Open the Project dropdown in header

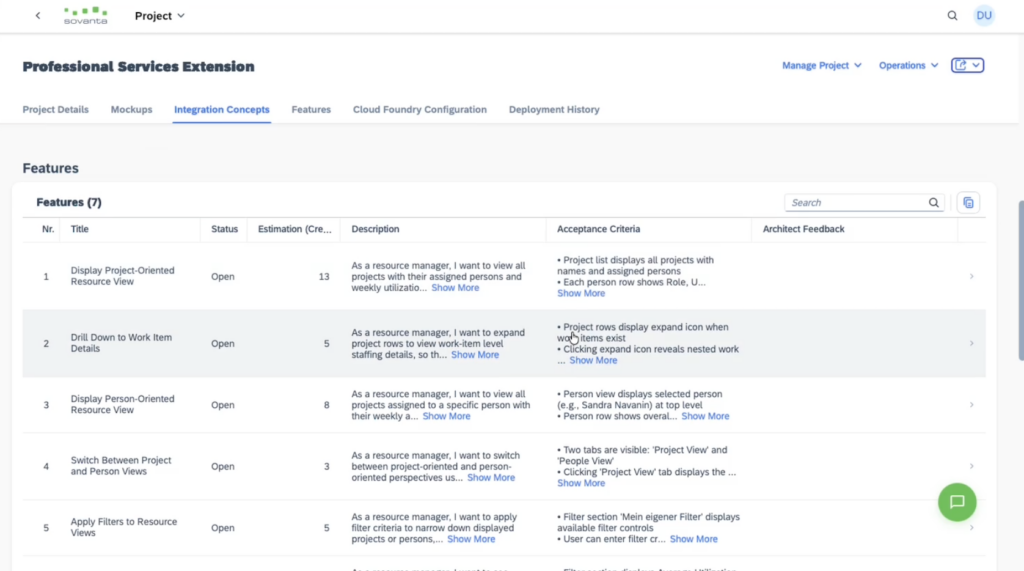160,16
